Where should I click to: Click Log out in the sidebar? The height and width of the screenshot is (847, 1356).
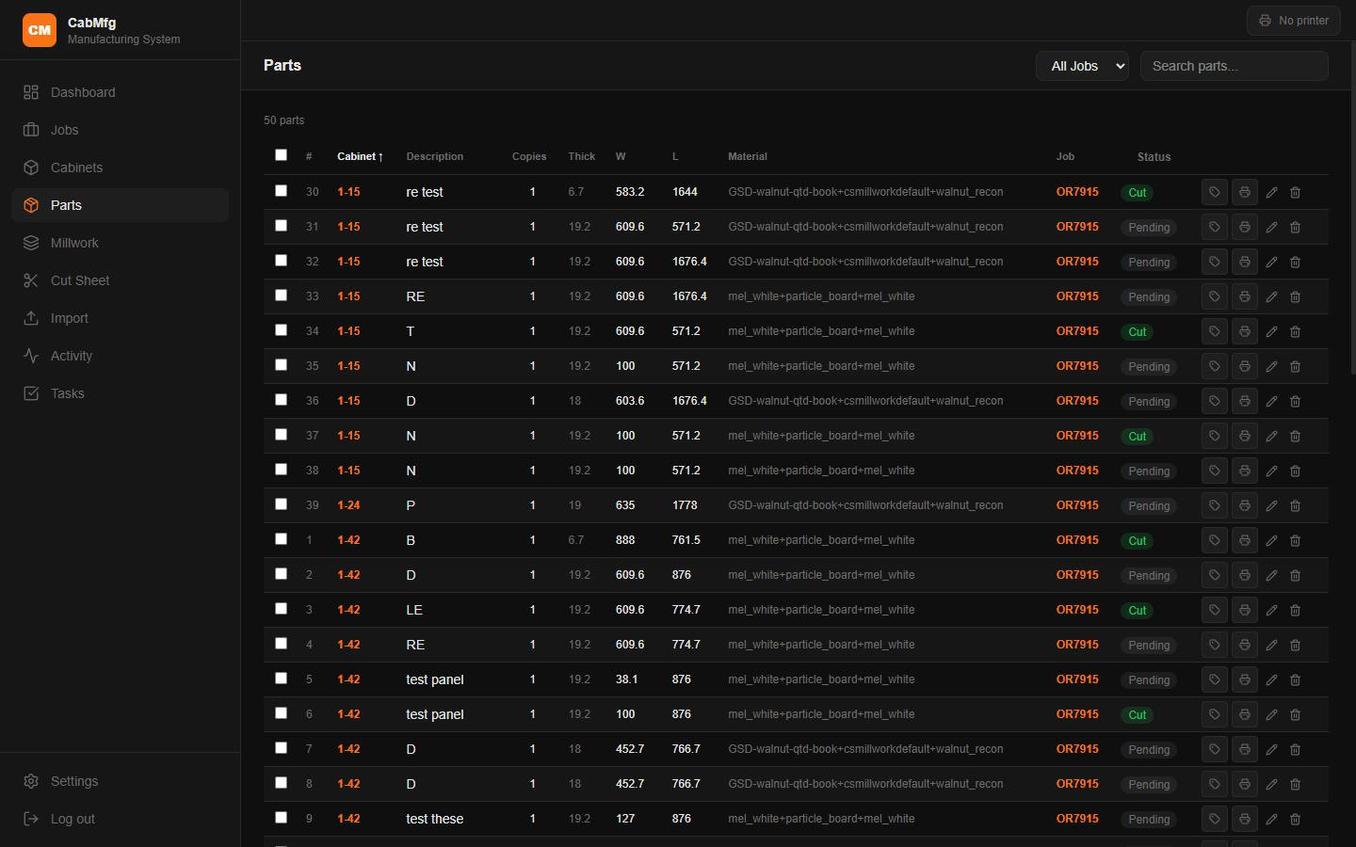[72, 819]
